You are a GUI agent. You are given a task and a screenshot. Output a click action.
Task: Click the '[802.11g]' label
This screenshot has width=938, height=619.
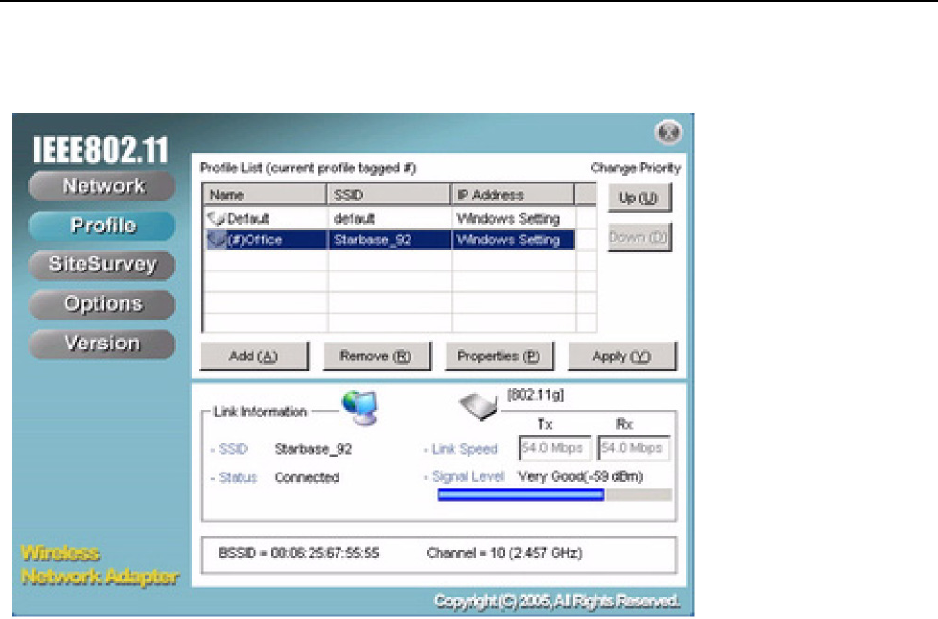(x=535, y=395)
